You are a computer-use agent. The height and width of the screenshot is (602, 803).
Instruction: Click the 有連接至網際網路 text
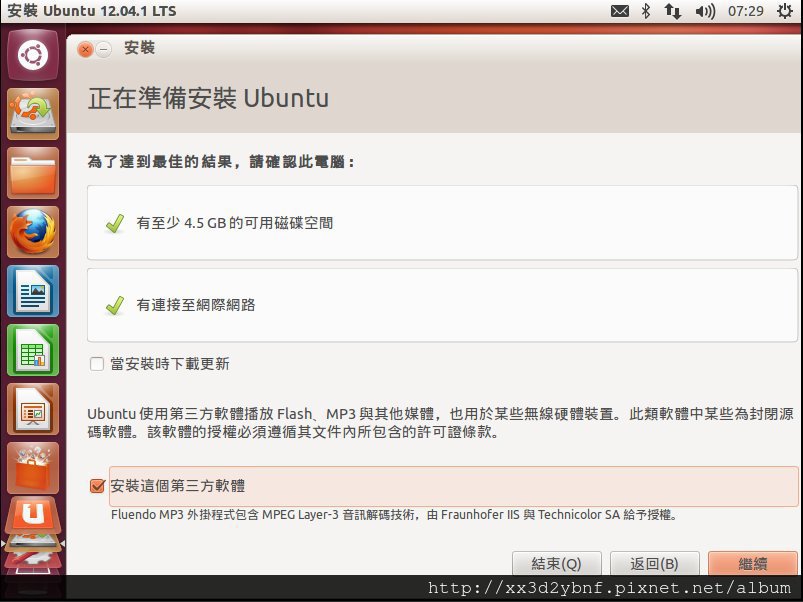(196, 305)
